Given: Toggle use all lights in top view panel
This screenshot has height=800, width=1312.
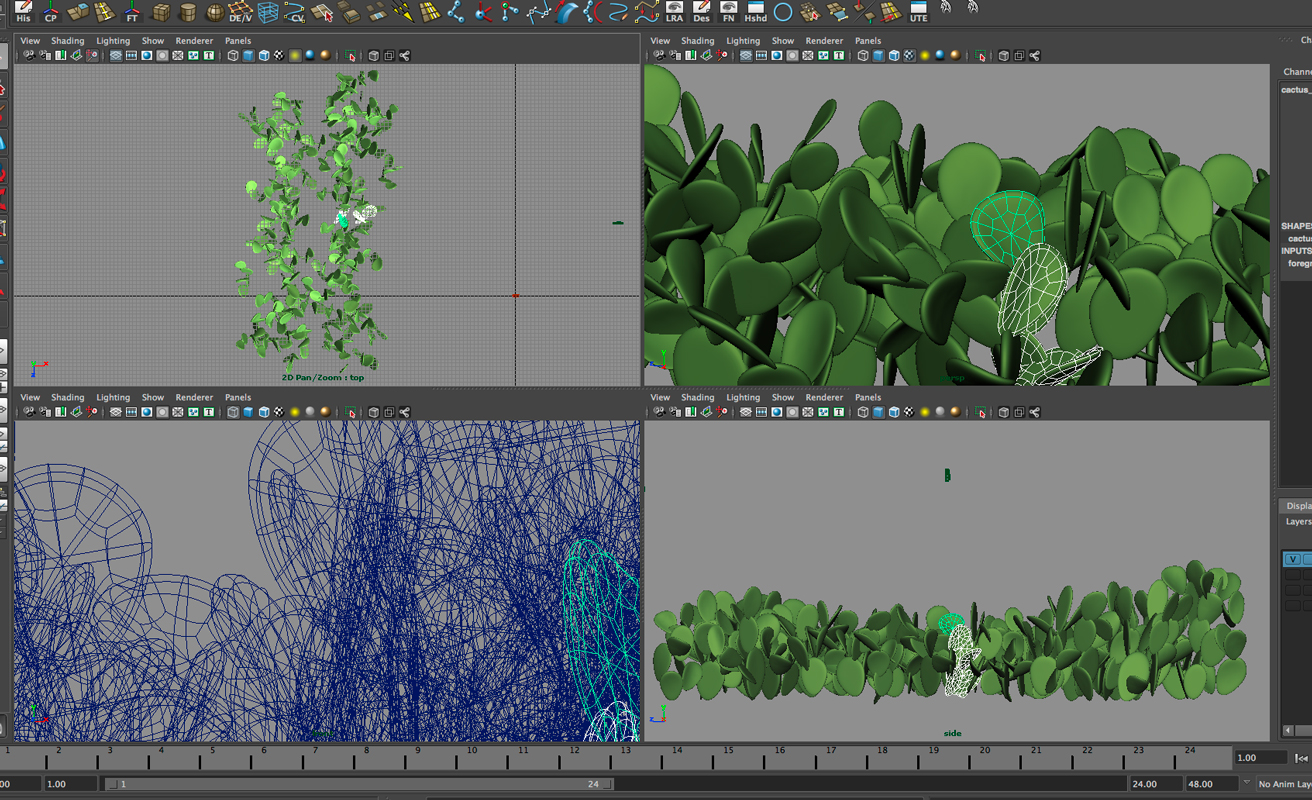Looking at the screenshot, I should pyautogui.click(x=295, y=56).
